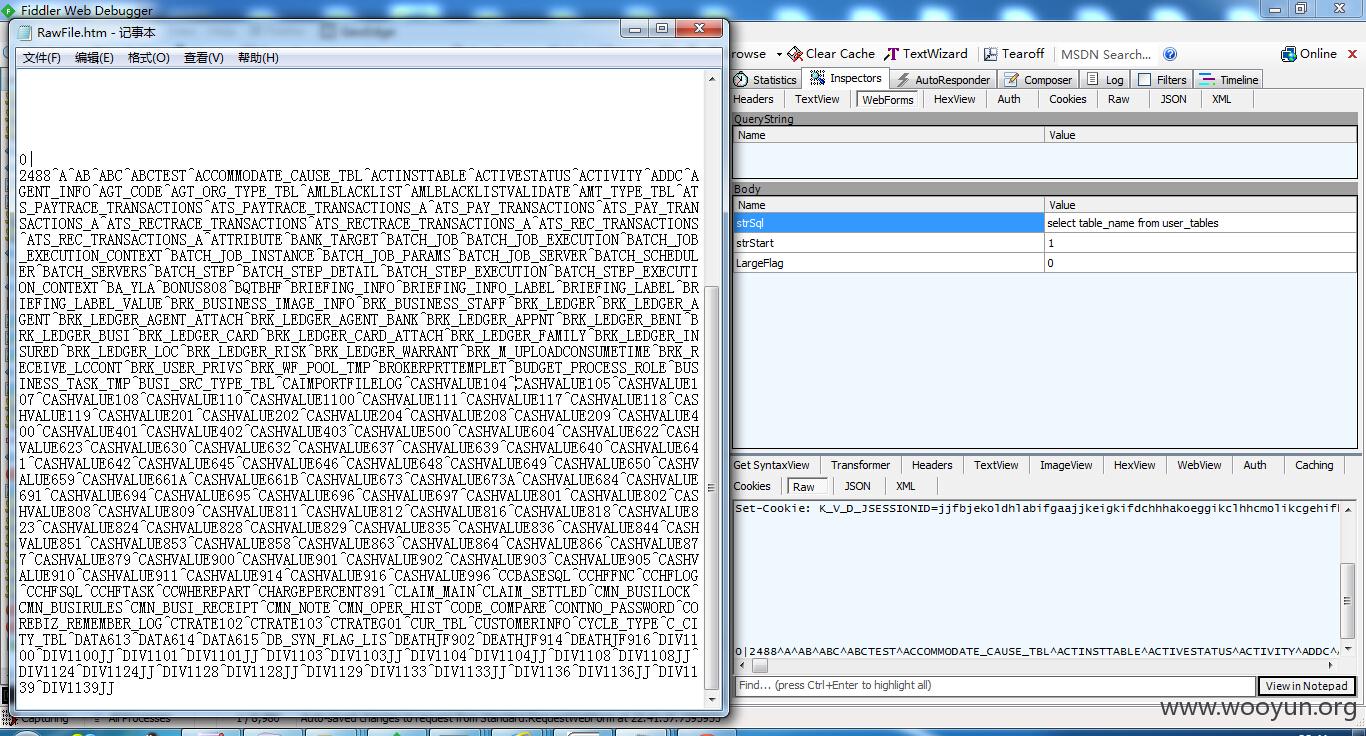Open the Filters tab
This screenshot has width=1366, height=736.
coord(1162,80)
